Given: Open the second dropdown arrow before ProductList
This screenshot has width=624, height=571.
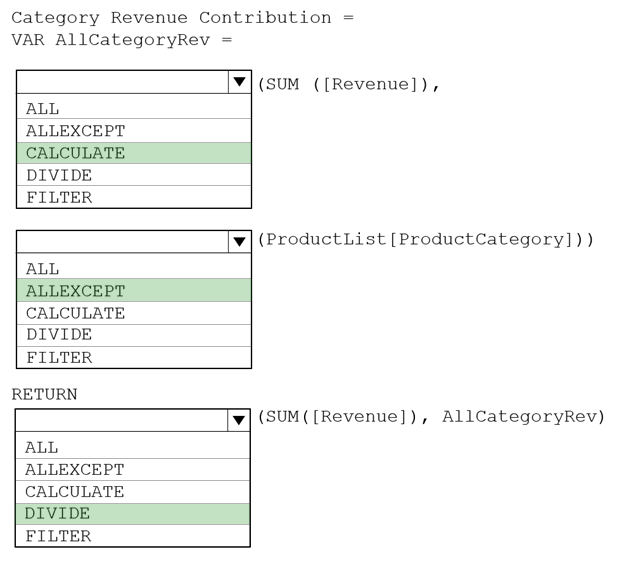Looking at the screenshot, I should pos(240,242).
